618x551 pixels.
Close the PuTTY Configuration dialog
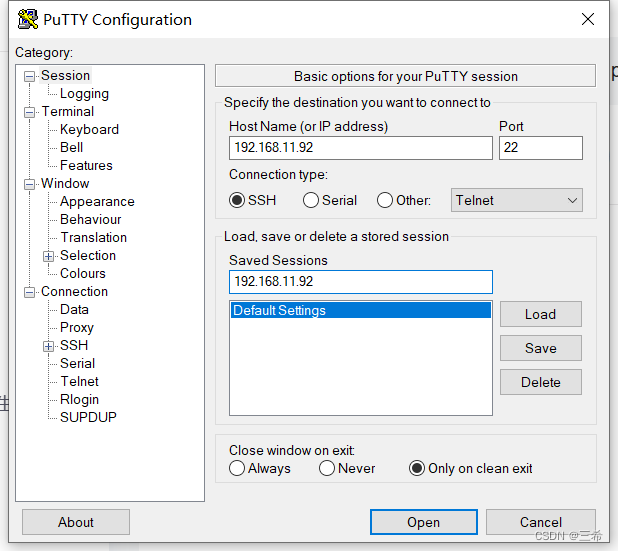(588, 19)
